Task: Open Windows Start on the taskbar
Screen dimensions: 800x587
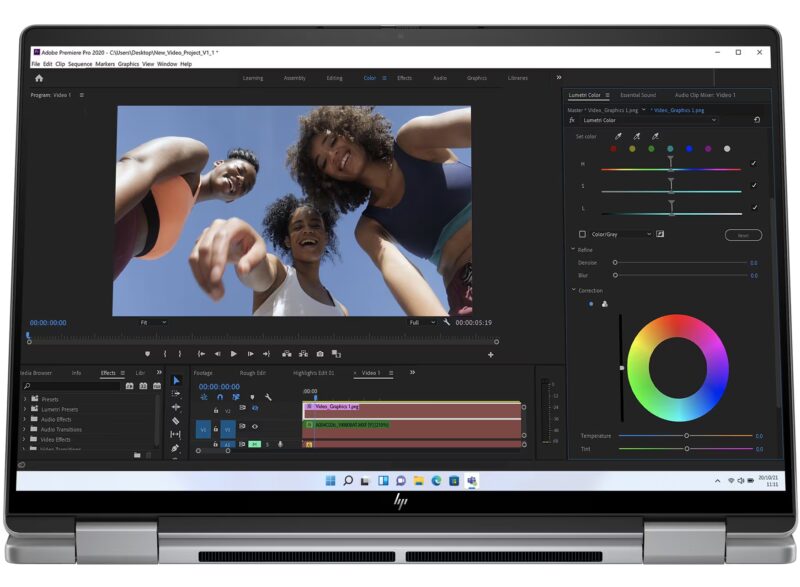Action: (331, 480)
